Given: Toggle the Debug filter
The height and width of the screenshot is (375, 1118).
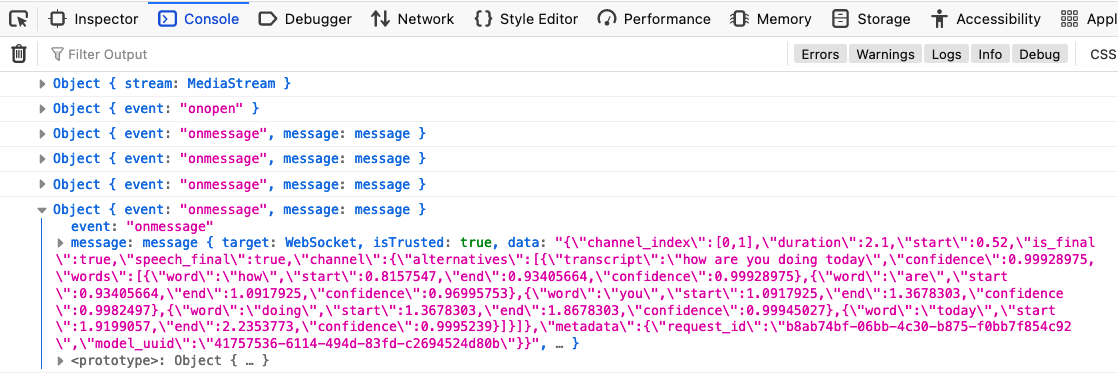Looking at the screenshot, I should (x=1039, y=54).
